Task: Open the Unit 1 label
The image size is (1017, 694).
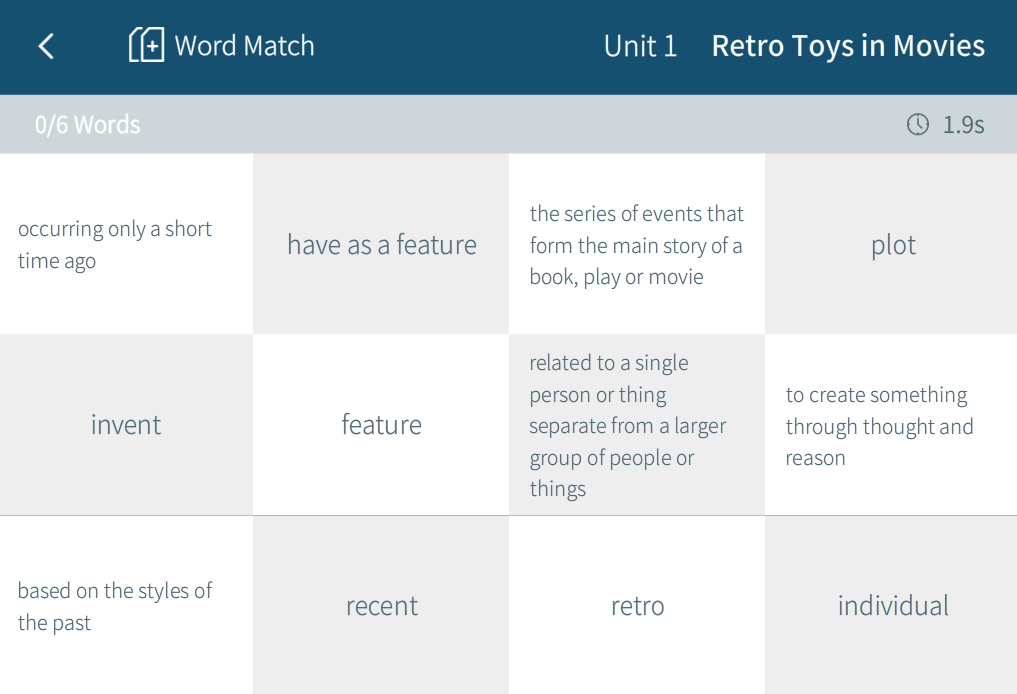Action: (x=640, y=46)
